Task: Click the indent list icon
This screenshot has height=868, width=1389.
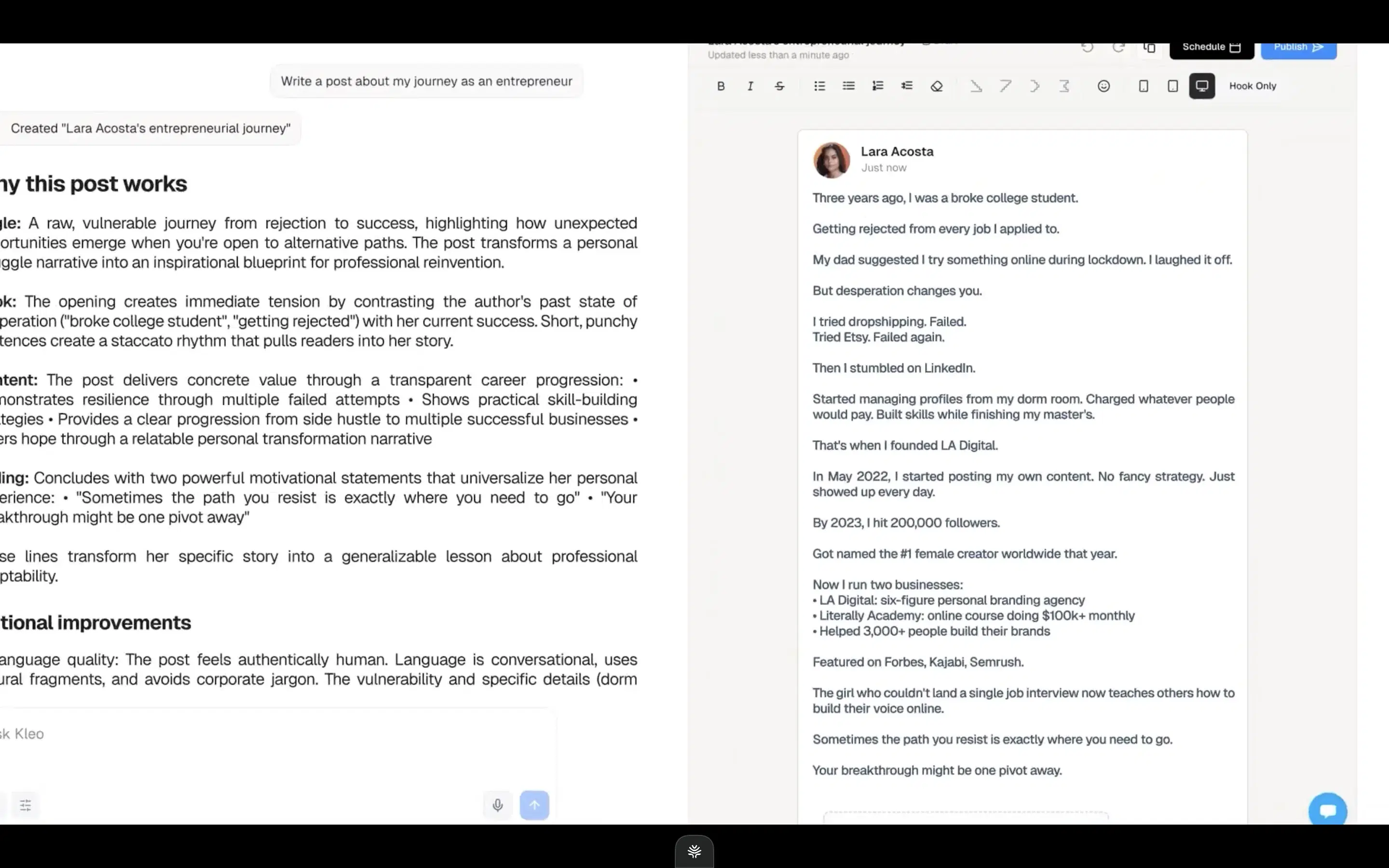Action: [907, 86]
